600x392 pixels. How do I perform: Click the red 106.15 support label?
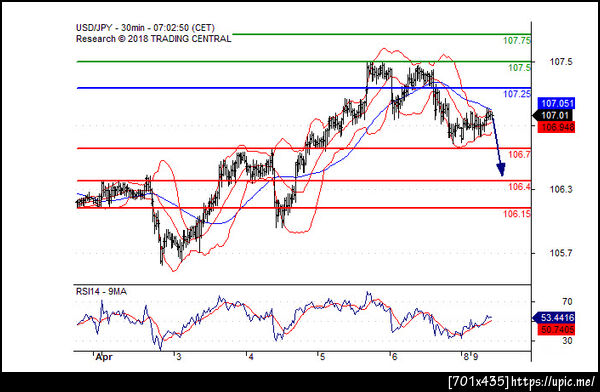point(517,214)
